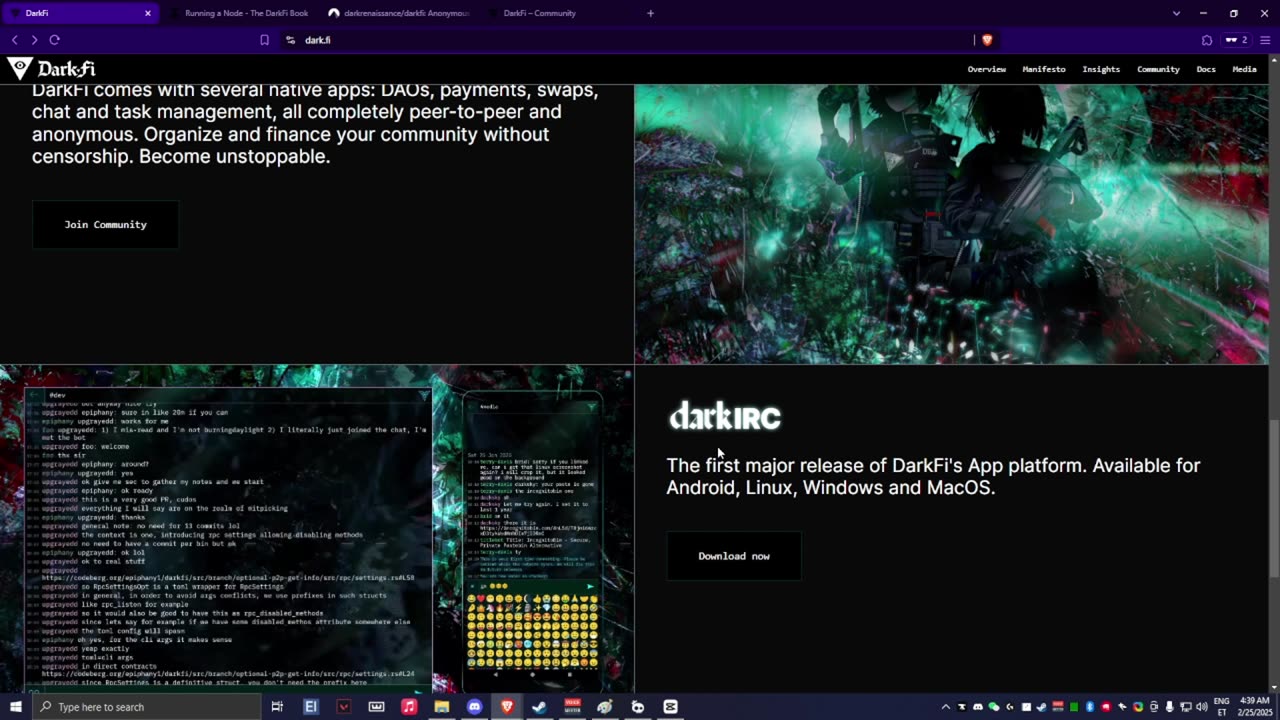Image resolution: width=1280 pixels, height=720 pixels.
Task: Open the Insights nav item
Action: 1101,69
